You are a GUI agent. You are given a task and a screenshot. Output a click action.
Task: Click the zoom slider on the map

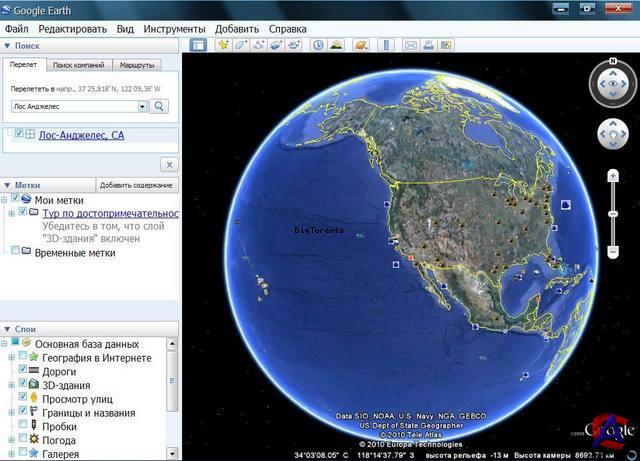pos(612,214)
